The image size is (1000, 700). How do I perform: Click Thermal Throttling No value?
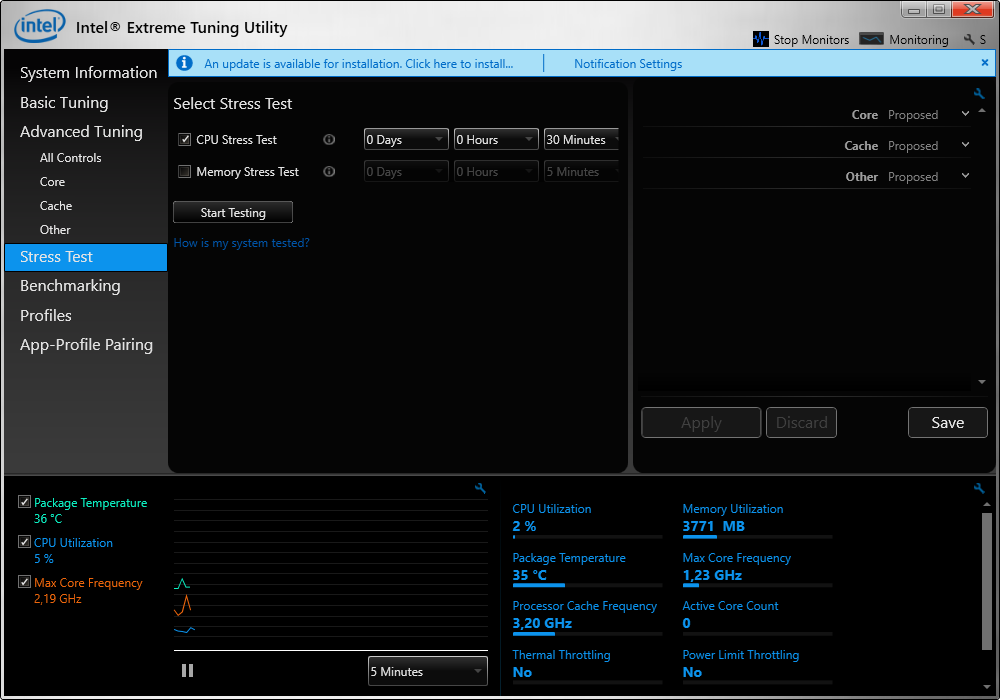pyautogui.click(x=522, y=672)
